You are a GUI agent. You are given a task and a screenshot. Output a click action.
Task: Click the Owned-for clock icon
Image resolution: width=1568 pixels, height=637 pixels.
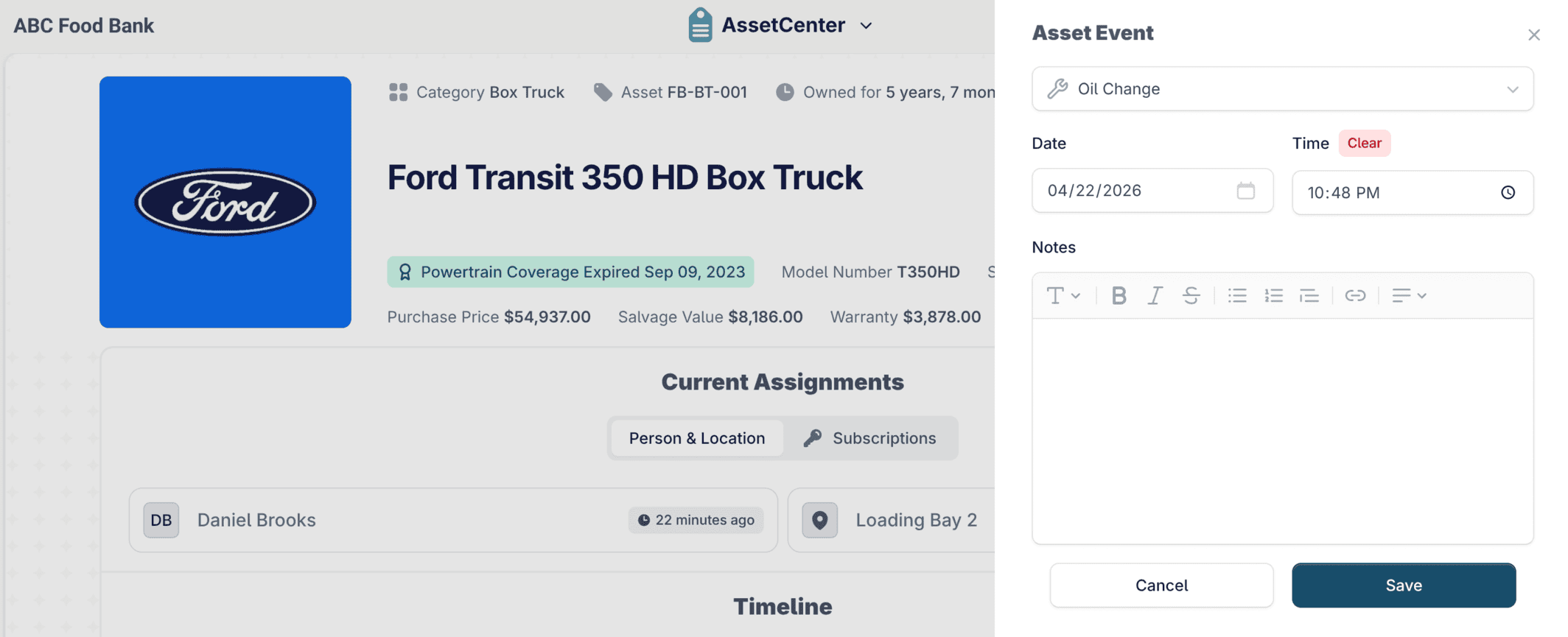(x=785, y=92)
